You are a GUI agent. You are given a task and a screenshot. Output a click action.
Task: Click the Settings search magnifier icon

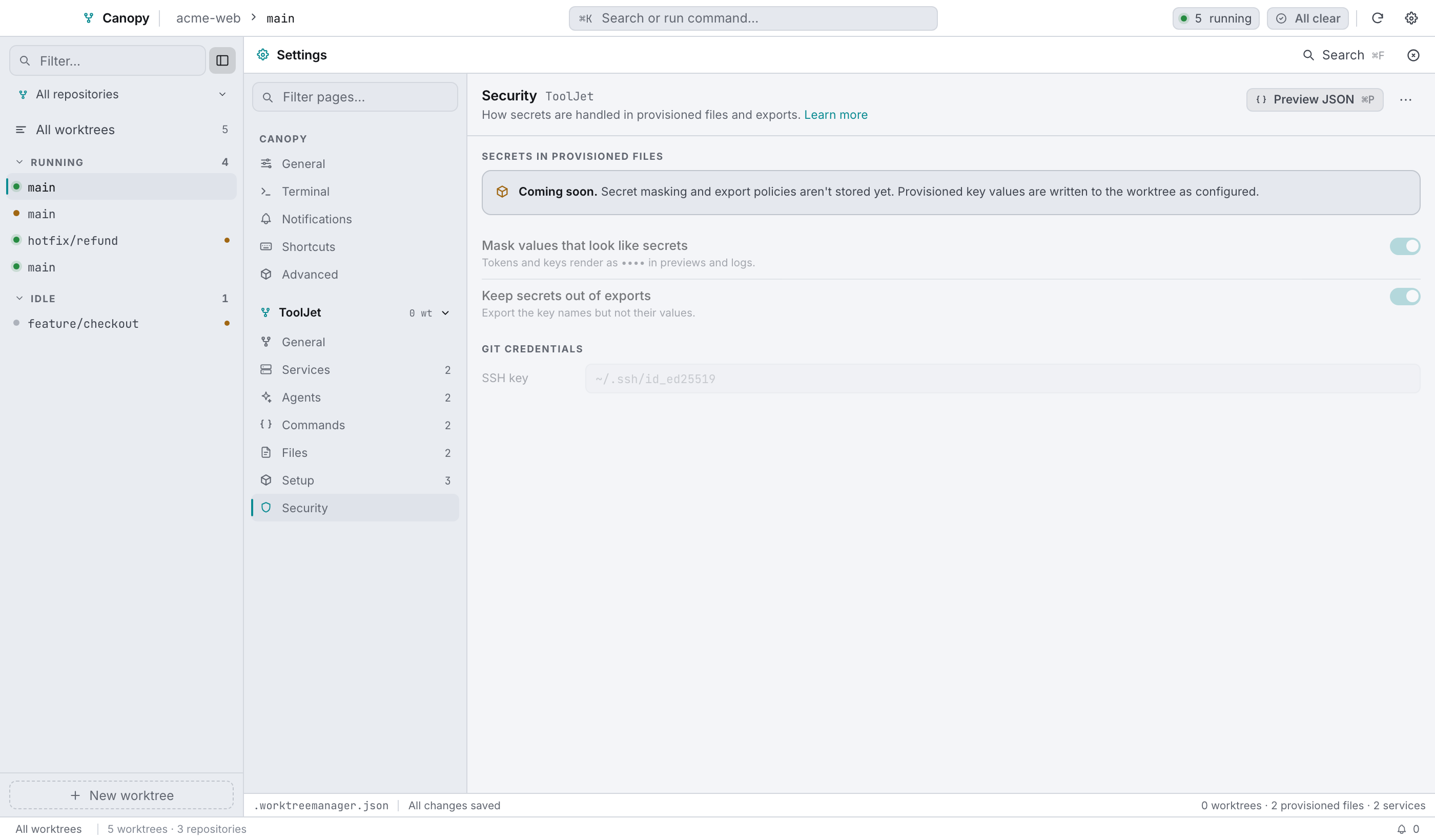1308,55
